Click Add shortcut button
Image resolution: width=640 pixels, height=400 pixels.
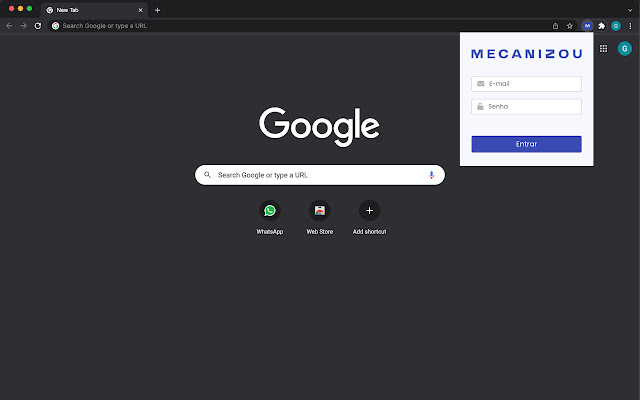tap(369, 217)
